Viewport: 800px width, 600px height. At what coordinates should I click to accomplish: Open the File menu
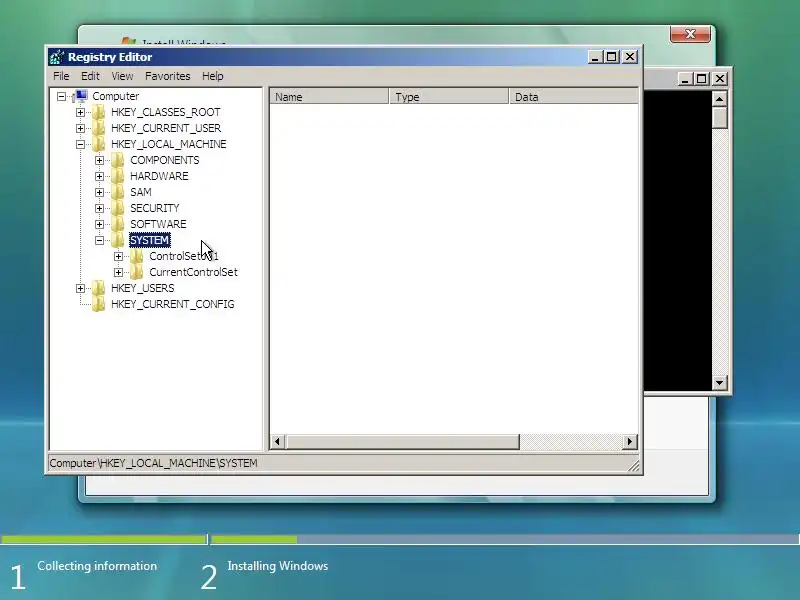pyautogui.click(x=61, y=76)
